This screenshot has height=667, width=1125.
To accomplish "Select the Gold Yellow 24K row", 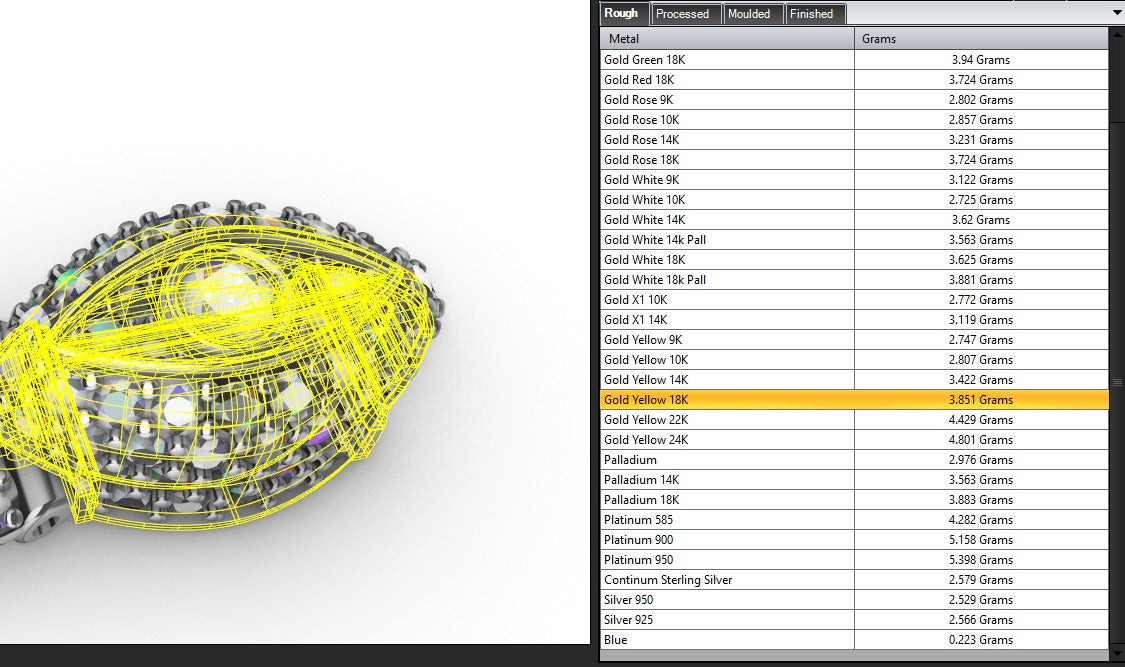I will [854, 440].
